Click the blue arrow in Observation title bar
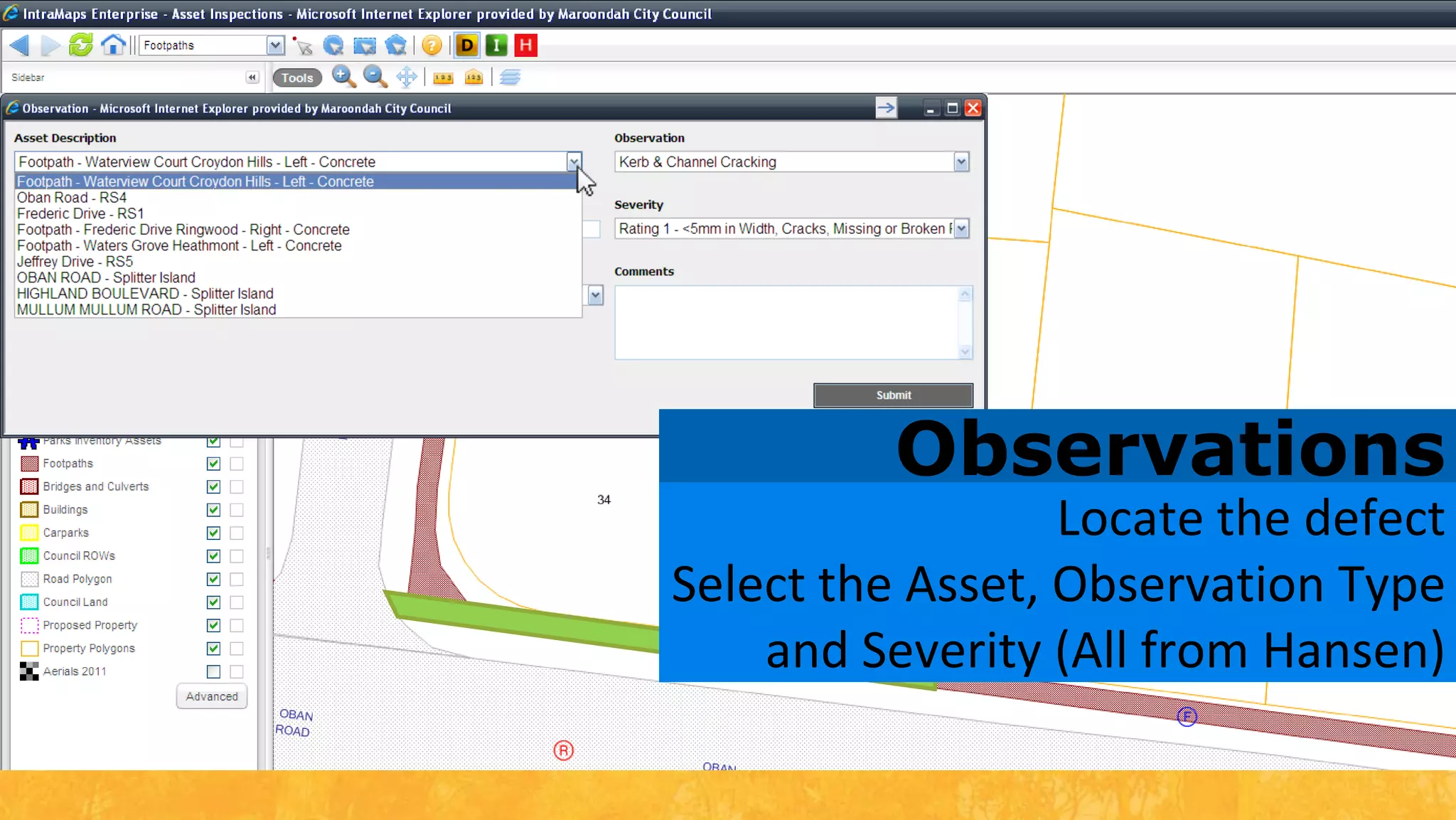1456x820 pixels. 886,108
